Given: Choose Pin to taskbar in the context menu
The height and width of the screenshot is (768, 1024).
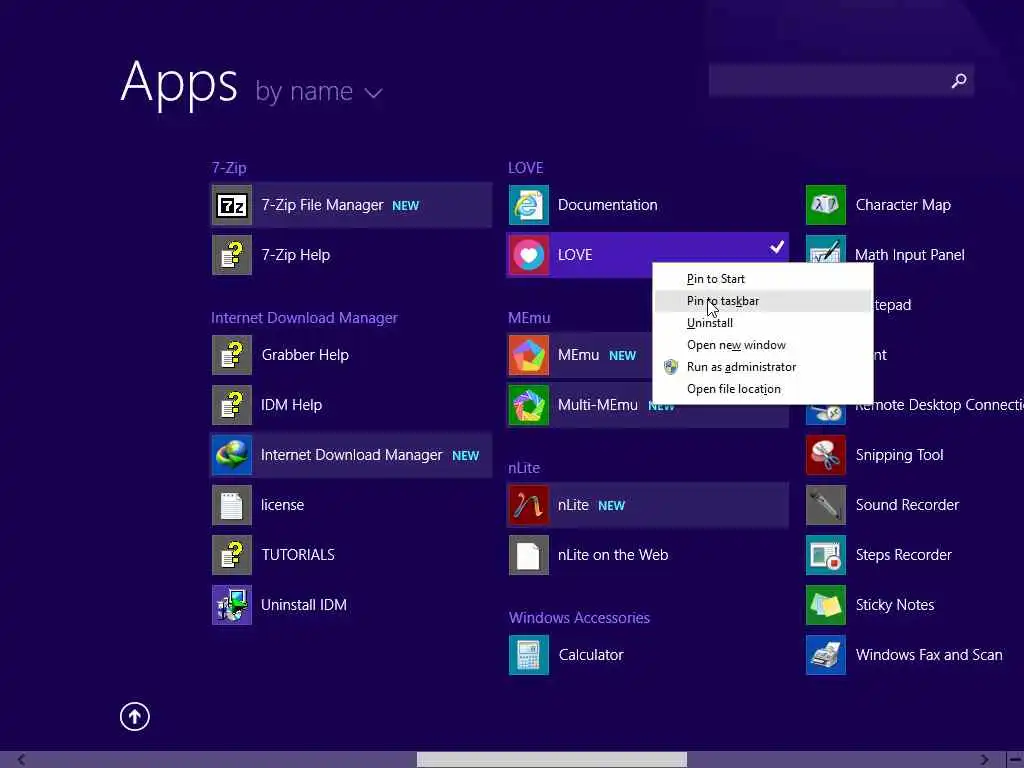Looking at the screenshot, I should click(763, 301).
